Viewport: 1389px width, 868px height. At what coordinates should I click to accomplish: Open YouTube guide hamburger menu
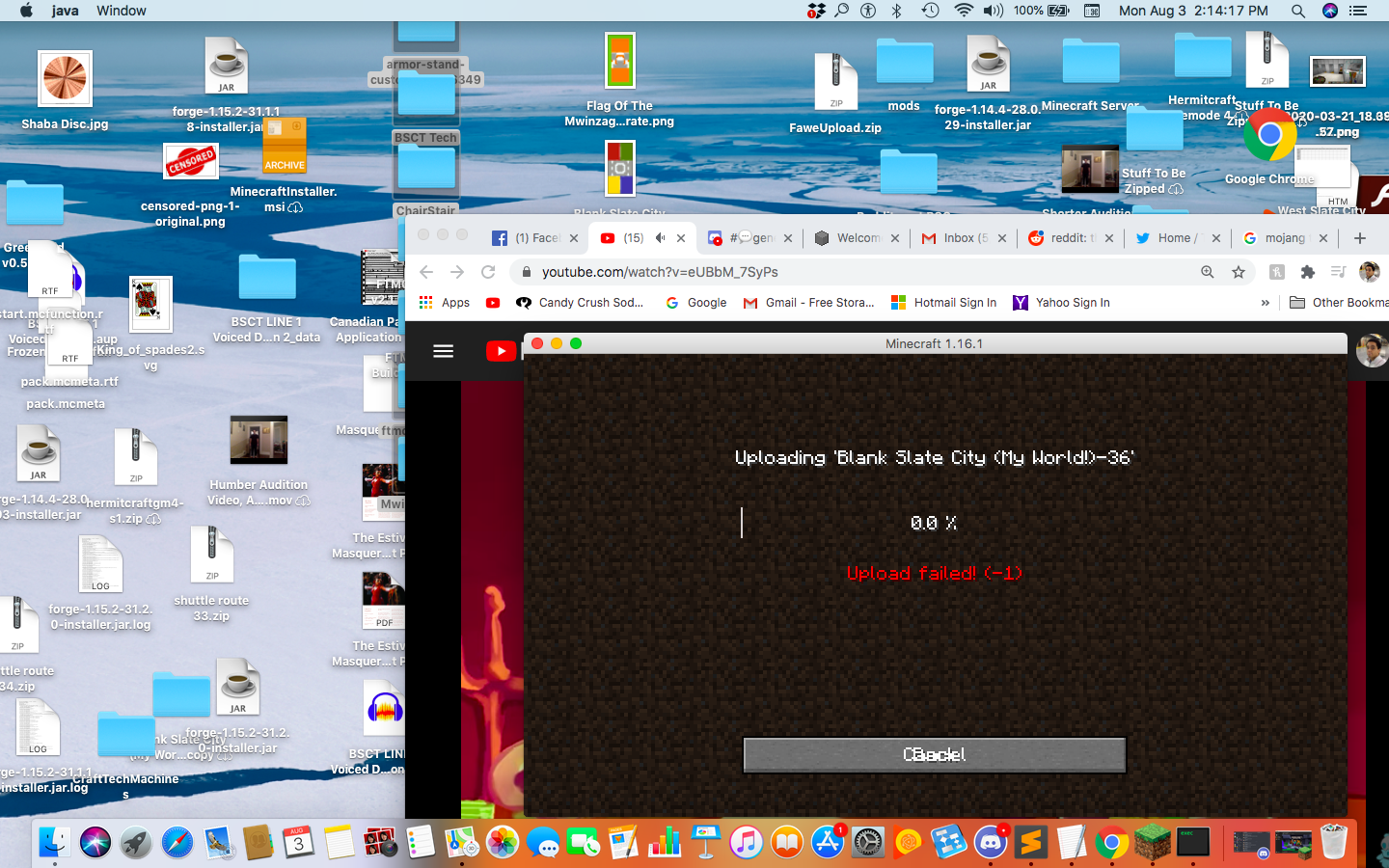tap(444, 351)
